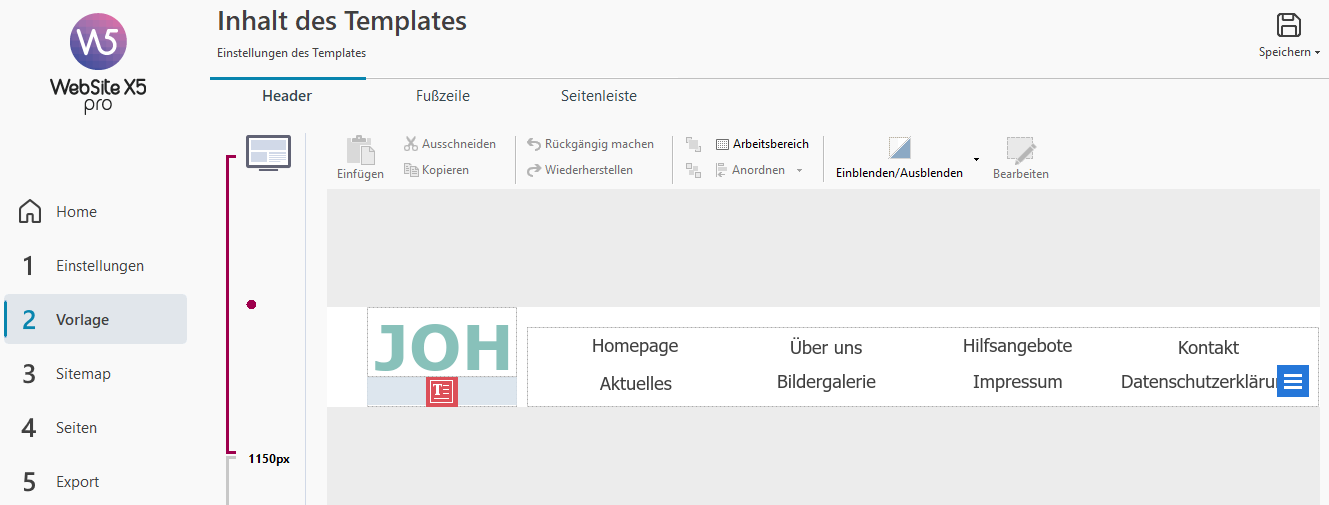Switch to the Fußzeile tab

[443, 96]
